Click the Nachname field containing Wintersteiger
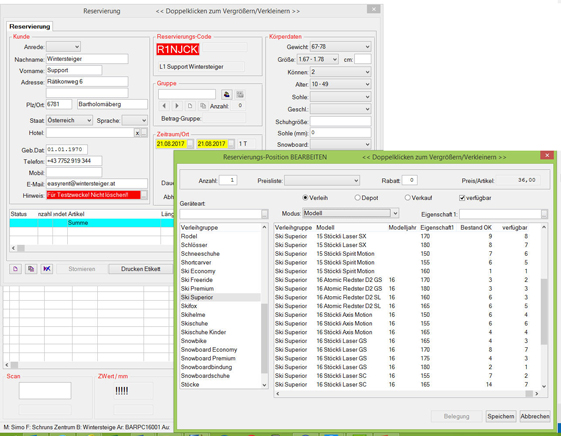This screenshot has height=436, width=561. pyautogui.click(x=87, y=59)
